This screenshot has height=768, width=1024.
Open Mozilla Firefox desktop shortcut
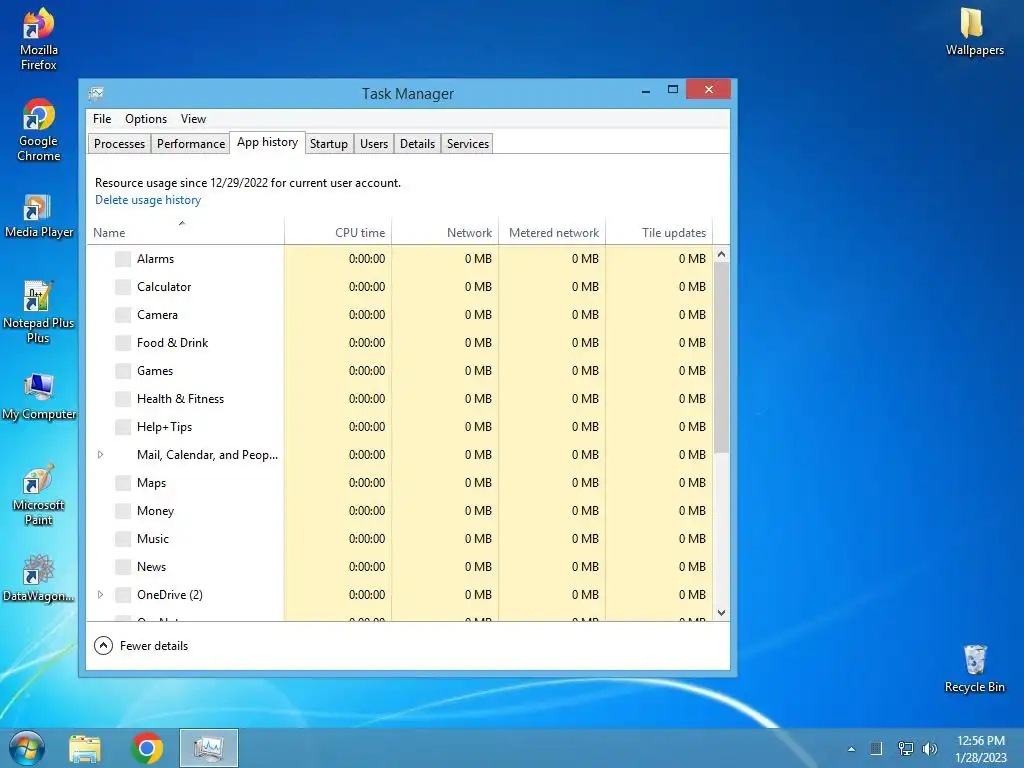point(39,39)
